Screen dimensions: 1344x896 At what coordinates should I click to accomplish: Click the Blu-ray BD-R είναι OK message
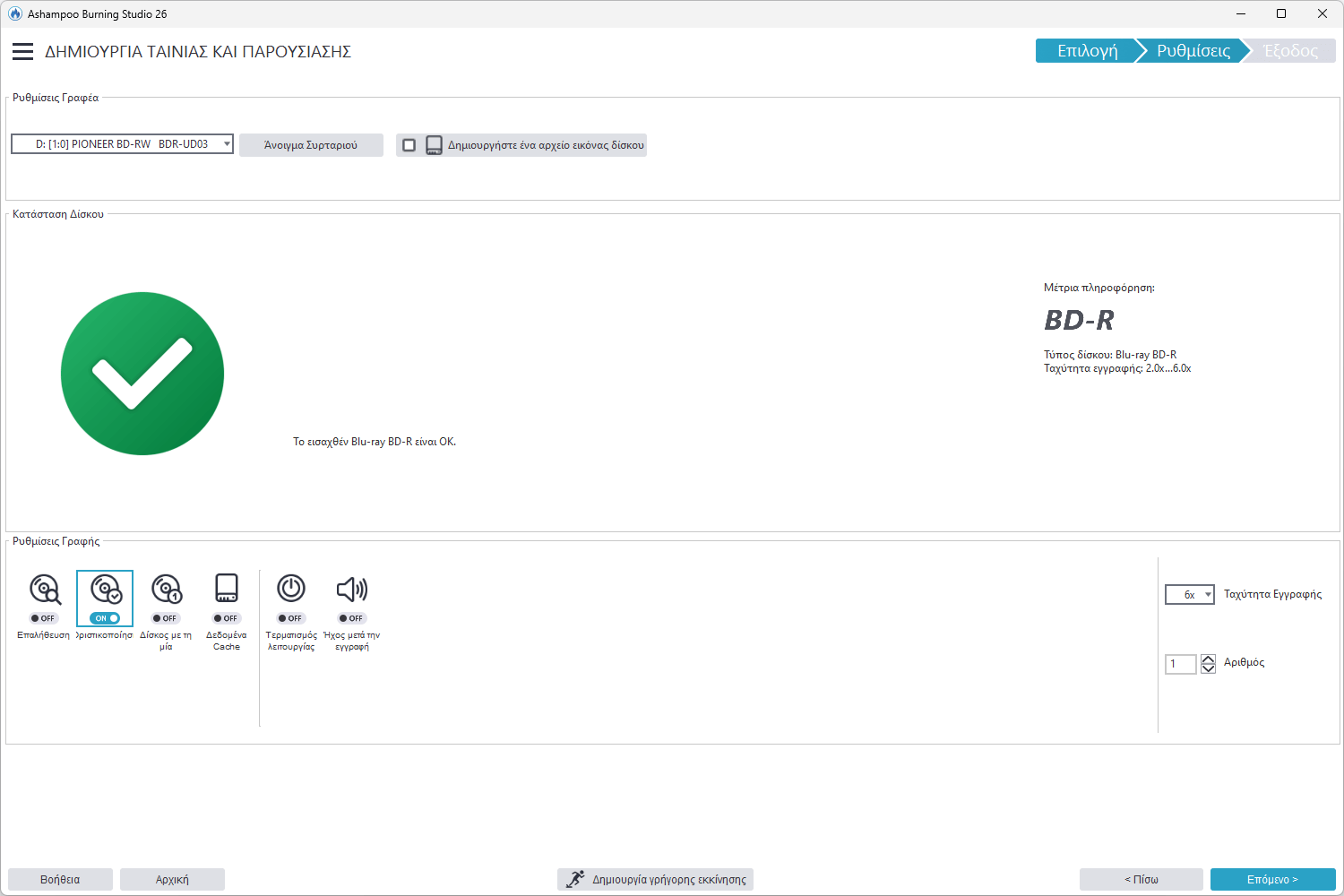point(375,442)
